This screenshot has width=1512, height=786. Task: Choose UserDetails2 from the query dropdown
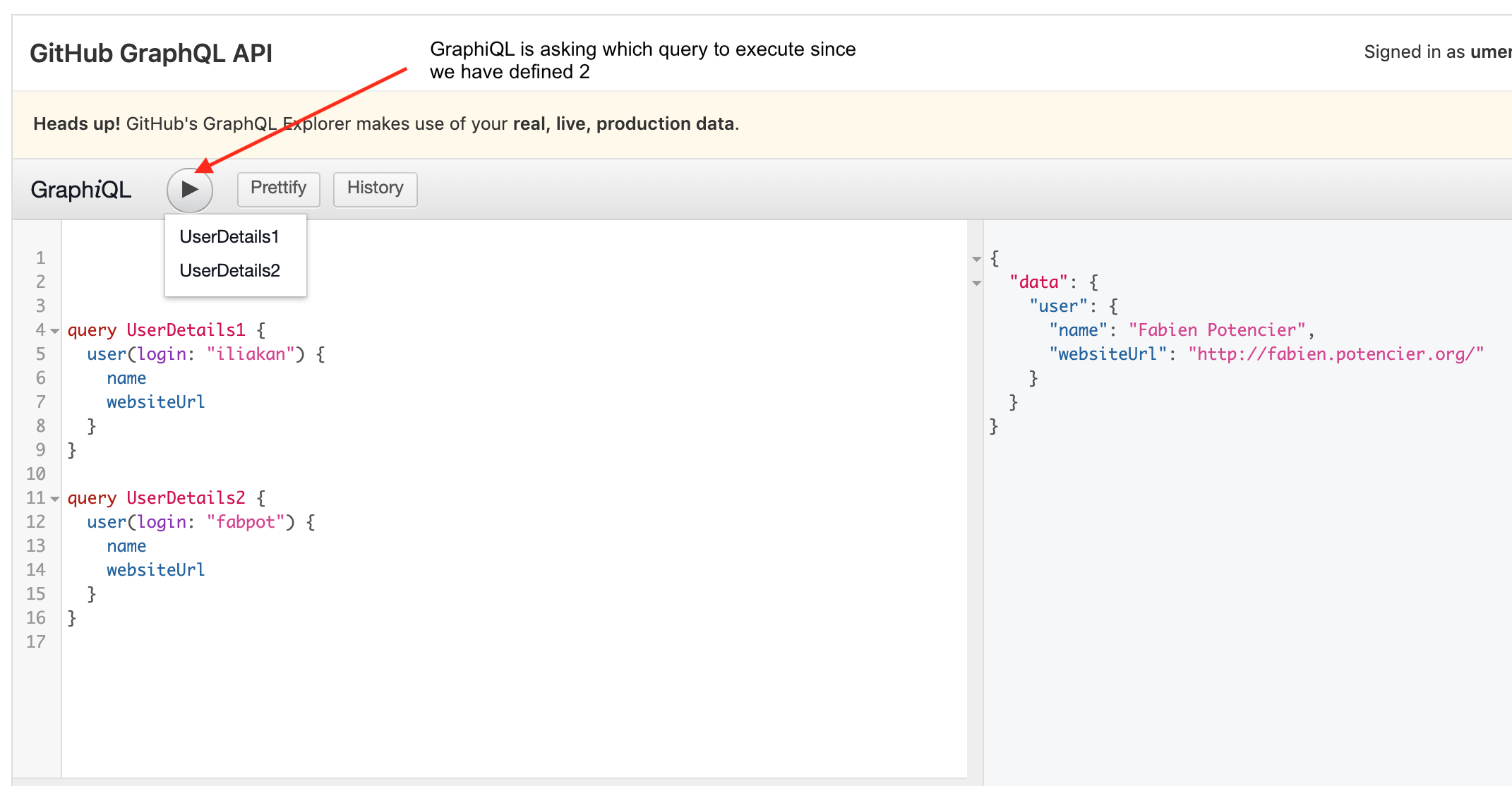[x=229, y=271]
